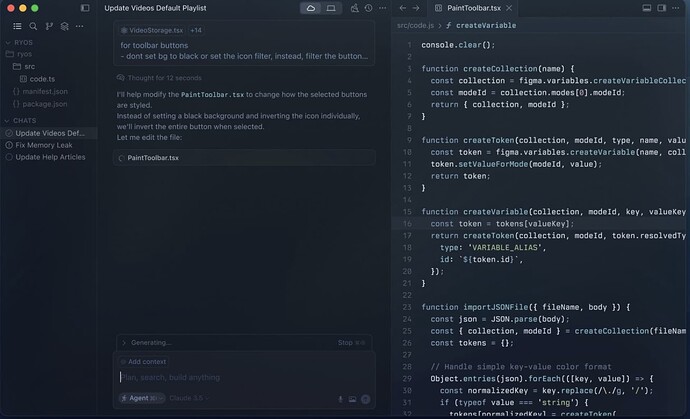Click the attach image icon
Viewport: 690px width, 419px height.
[x=352, y=399]
